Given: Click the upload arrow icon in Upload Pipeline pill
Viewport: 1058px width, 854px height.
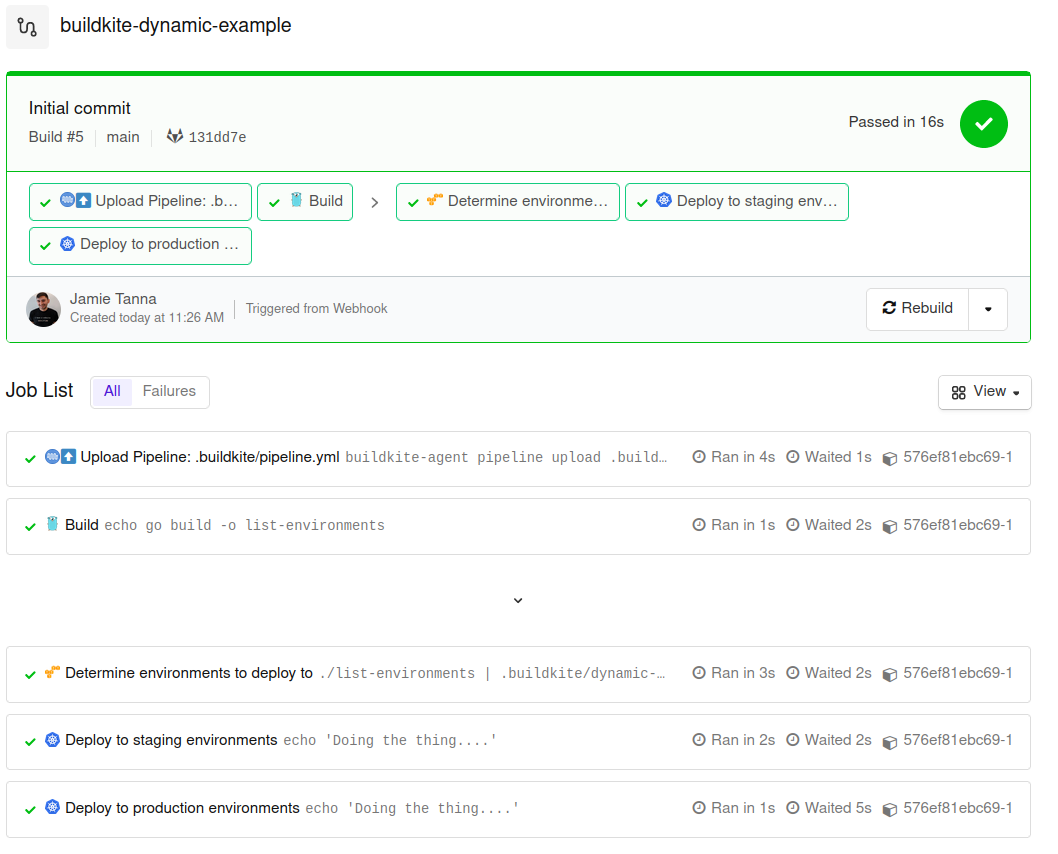Looking at the screenshot, I should click(x=83, y=200).
